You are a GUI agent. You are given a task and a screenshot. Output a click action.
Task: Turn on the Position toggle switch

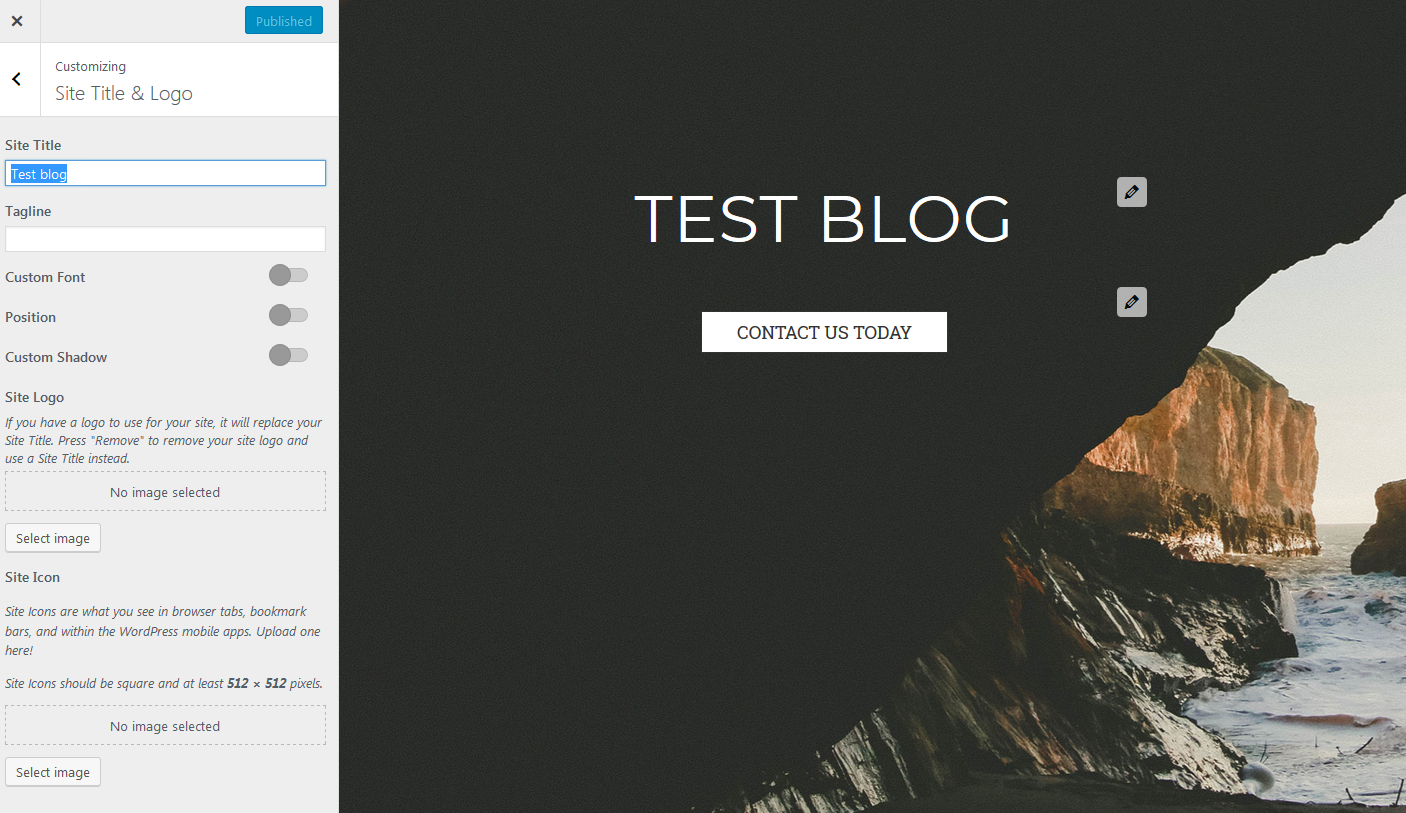(x=288, y=315)
